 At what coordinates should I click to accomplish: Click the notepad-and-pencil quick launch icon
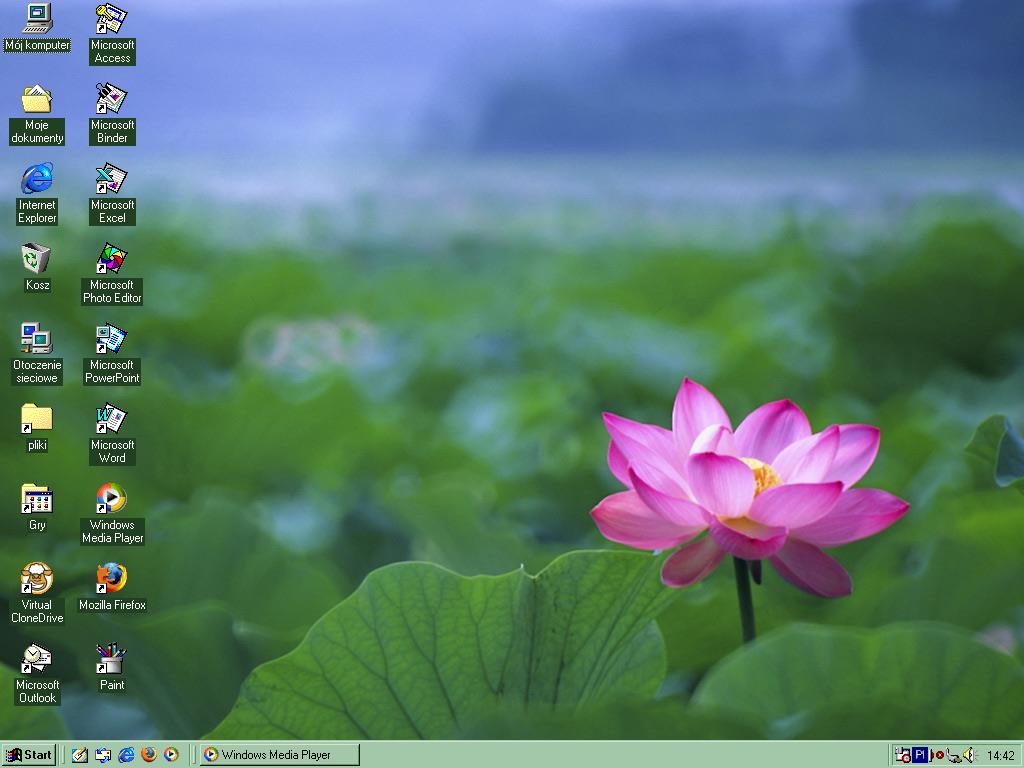click(80, 755)
